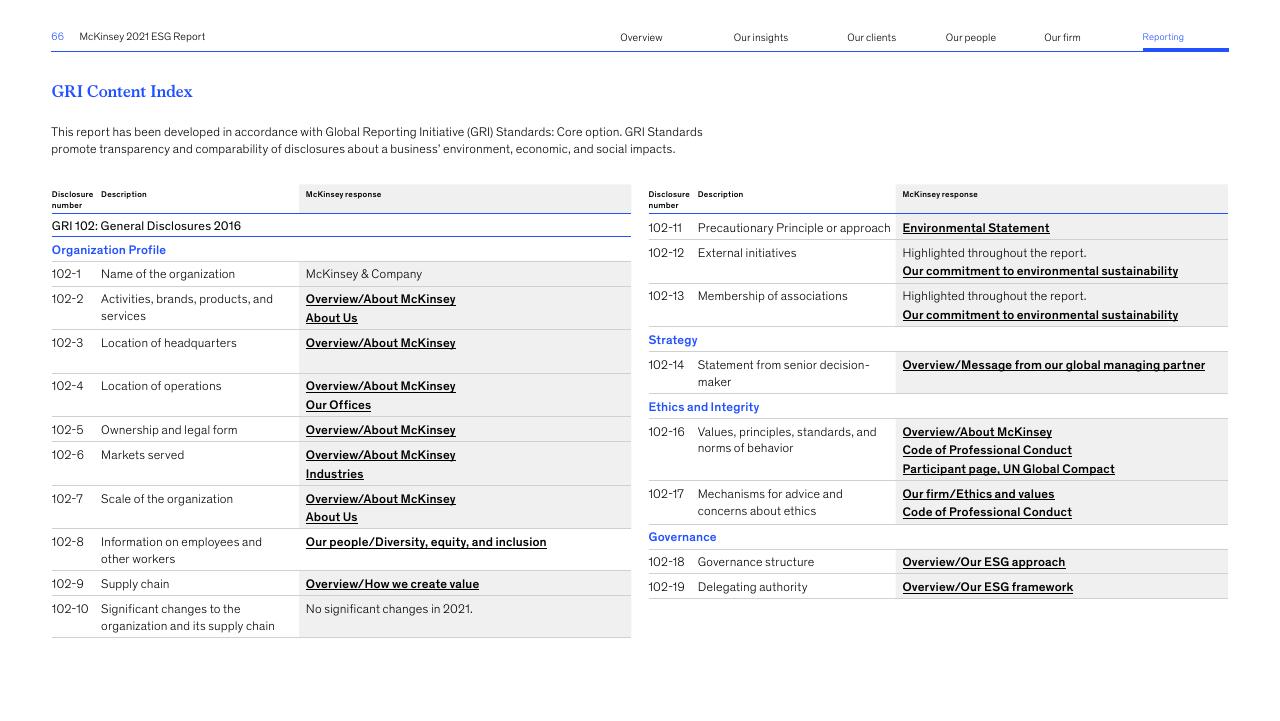1280x721 pixels.
Task: Open the Overview/Our ESG approach link
Action: 984,562
